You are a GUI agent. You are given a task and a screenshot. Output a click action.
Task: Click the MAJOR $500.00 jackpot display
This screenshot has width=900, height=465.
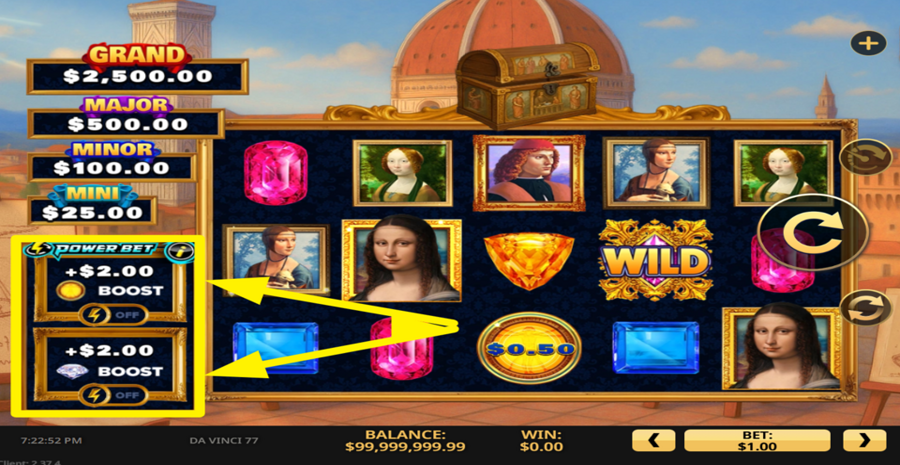pyautogui.click(x=126, y=118)
